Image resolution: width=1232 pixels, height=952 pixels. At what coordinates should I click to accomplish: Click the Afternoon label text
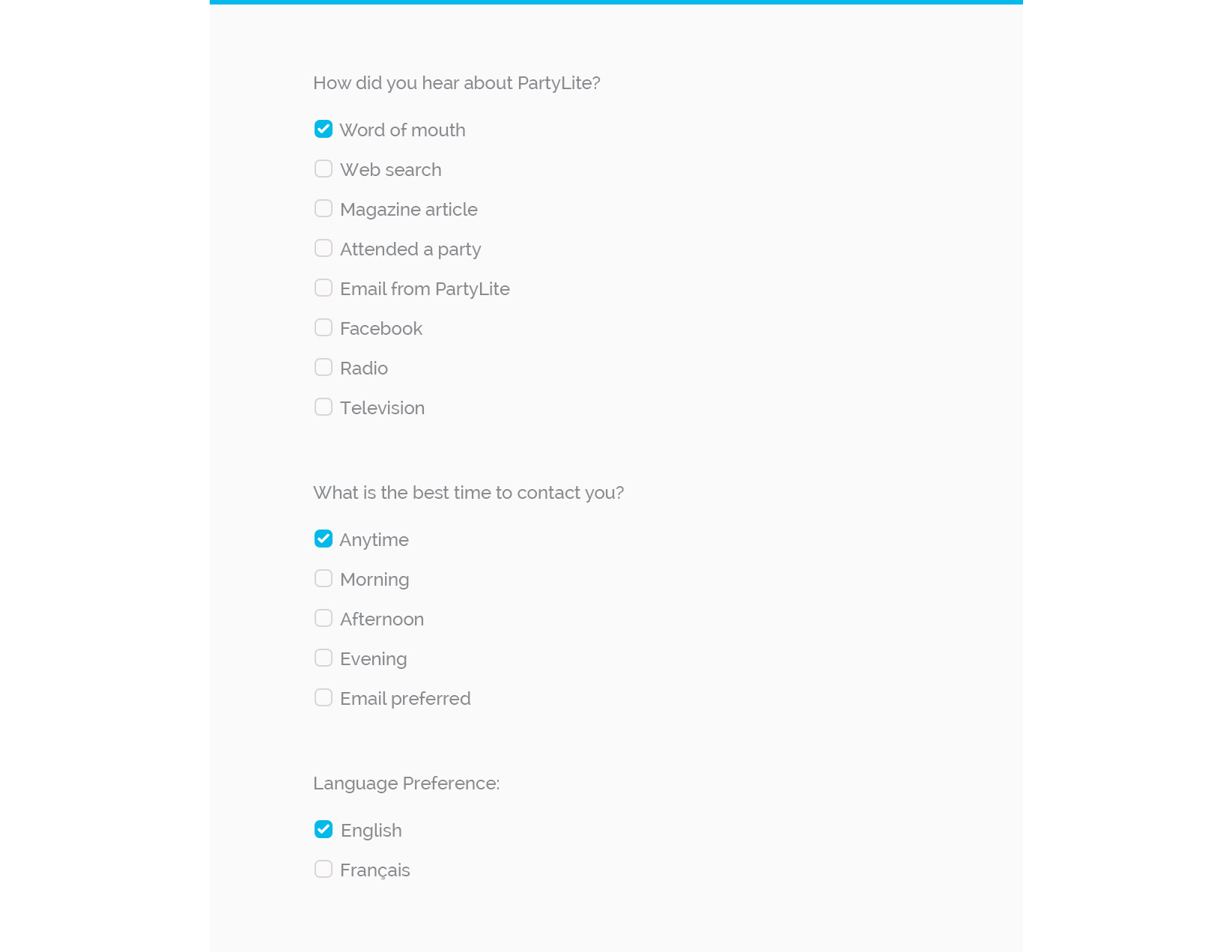pyautogui.click(x=381, y=619)
